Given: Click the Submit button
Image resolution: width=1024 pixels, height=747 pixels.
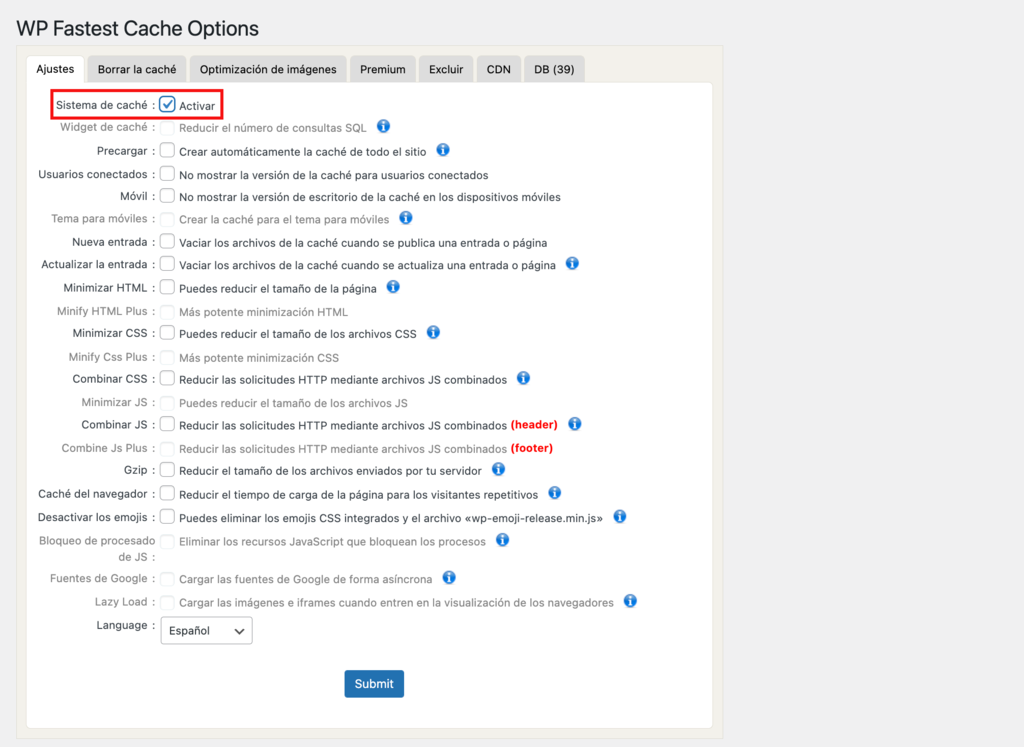Looking at the screenshot, I should (x=374, y=684).
